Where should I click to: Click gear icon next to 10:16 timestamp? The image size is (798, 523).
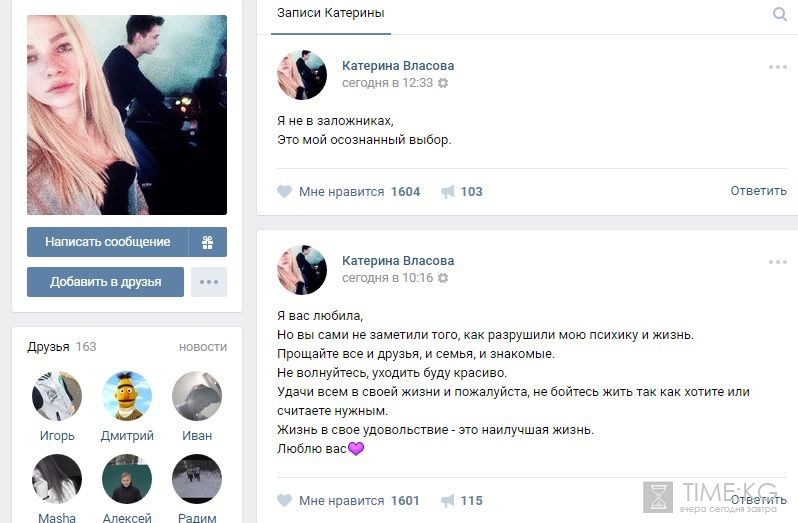pyautogui.click(x=443, y=278)
